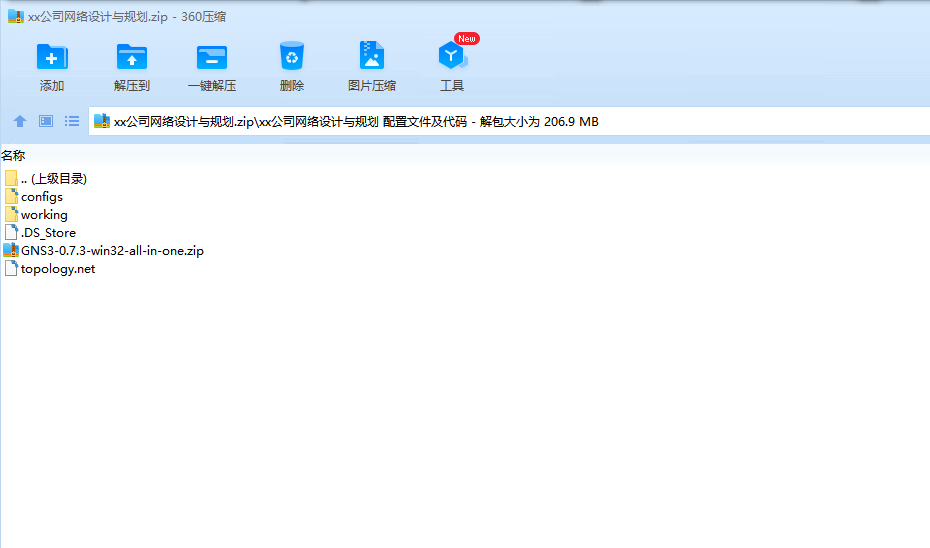Select the .. (上级目录) parent folder row

pyautogui.click(x=46, y=179)
